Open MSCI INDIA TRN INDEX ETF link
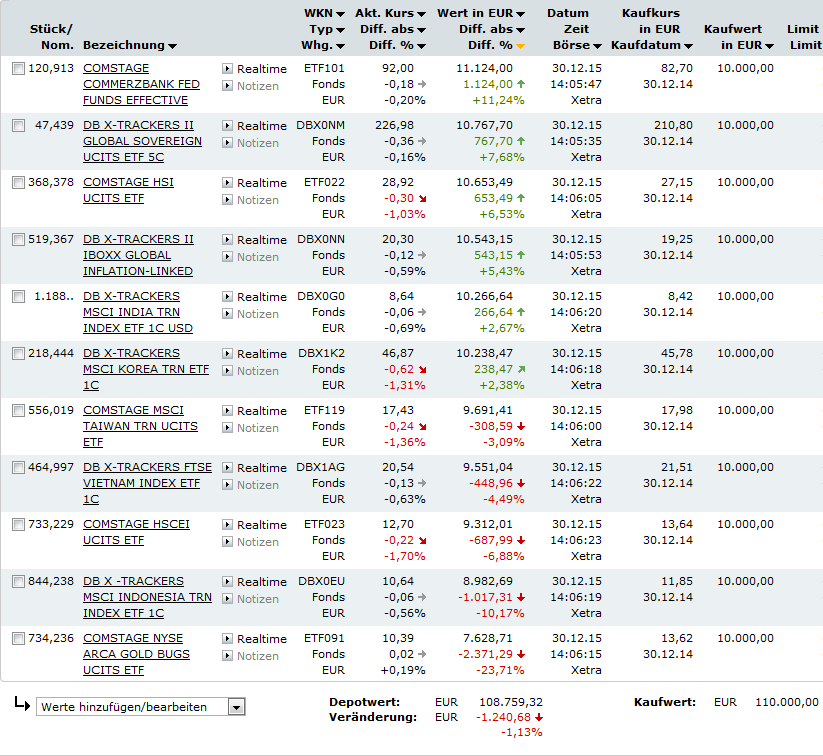The image size is (823, 756). click(138, 312)
